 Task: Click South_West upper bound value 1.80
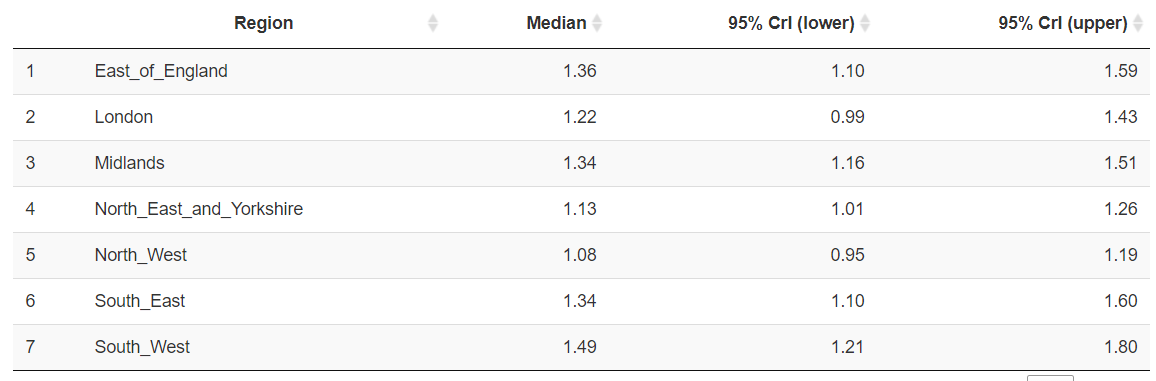tap(1121, 347)
